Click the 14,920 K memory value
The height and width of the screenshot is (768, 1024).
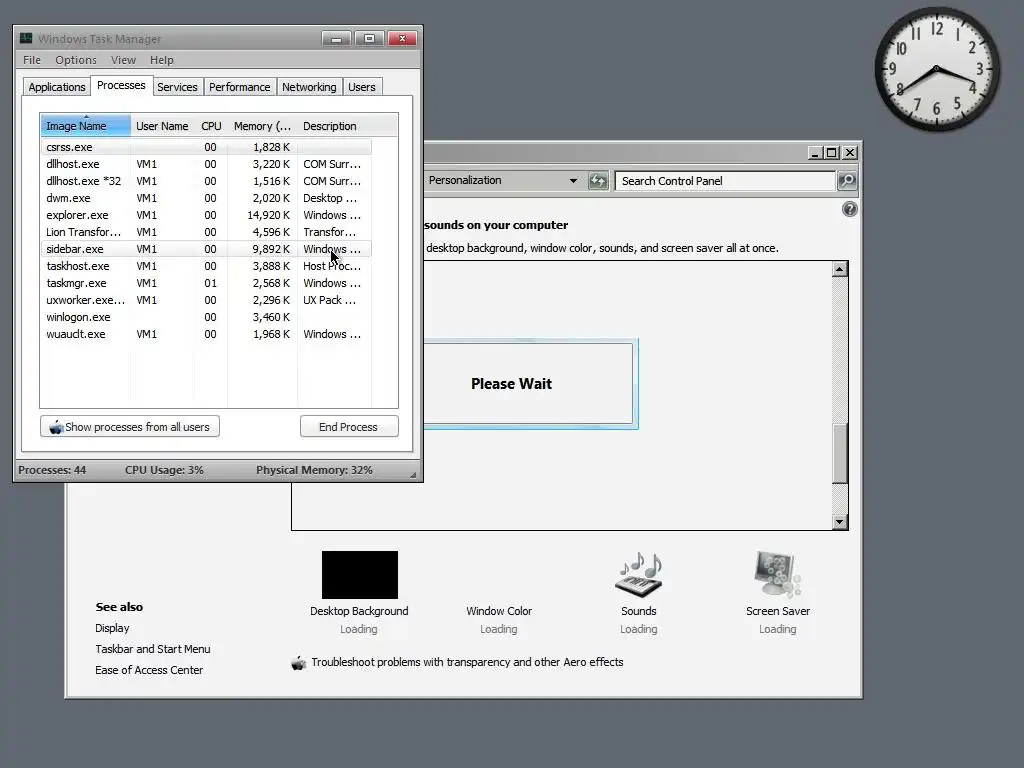268,215
